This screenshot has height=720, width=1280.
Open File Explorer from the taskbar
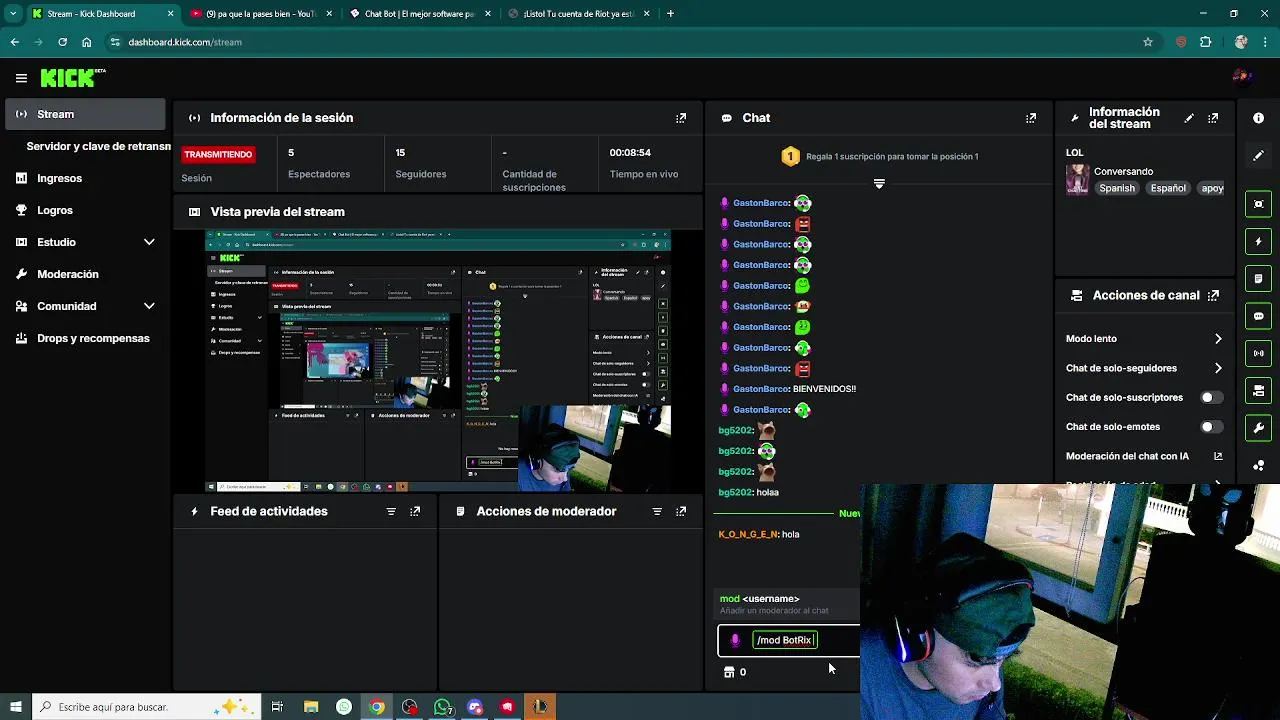[x=311, y=707]
